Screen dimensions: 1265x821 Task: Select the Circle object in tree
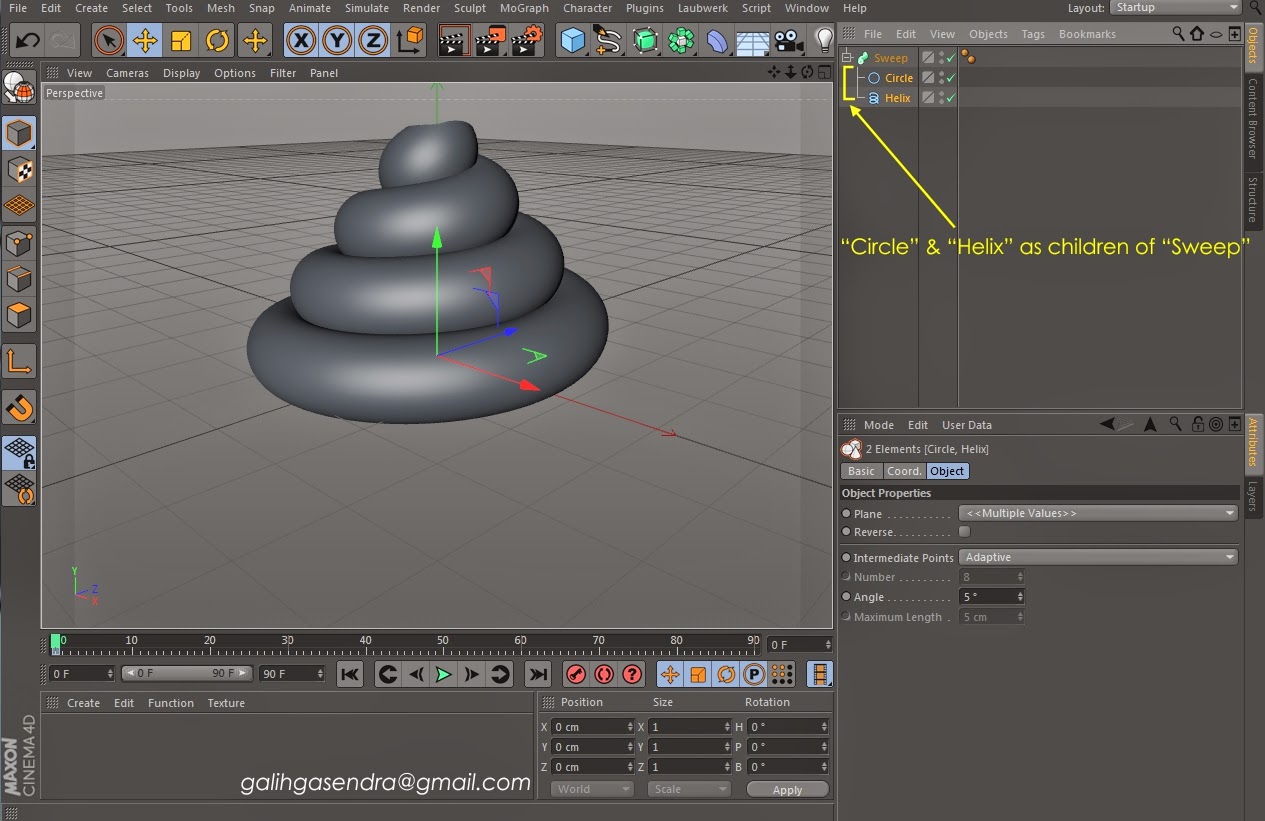[898, 78]
